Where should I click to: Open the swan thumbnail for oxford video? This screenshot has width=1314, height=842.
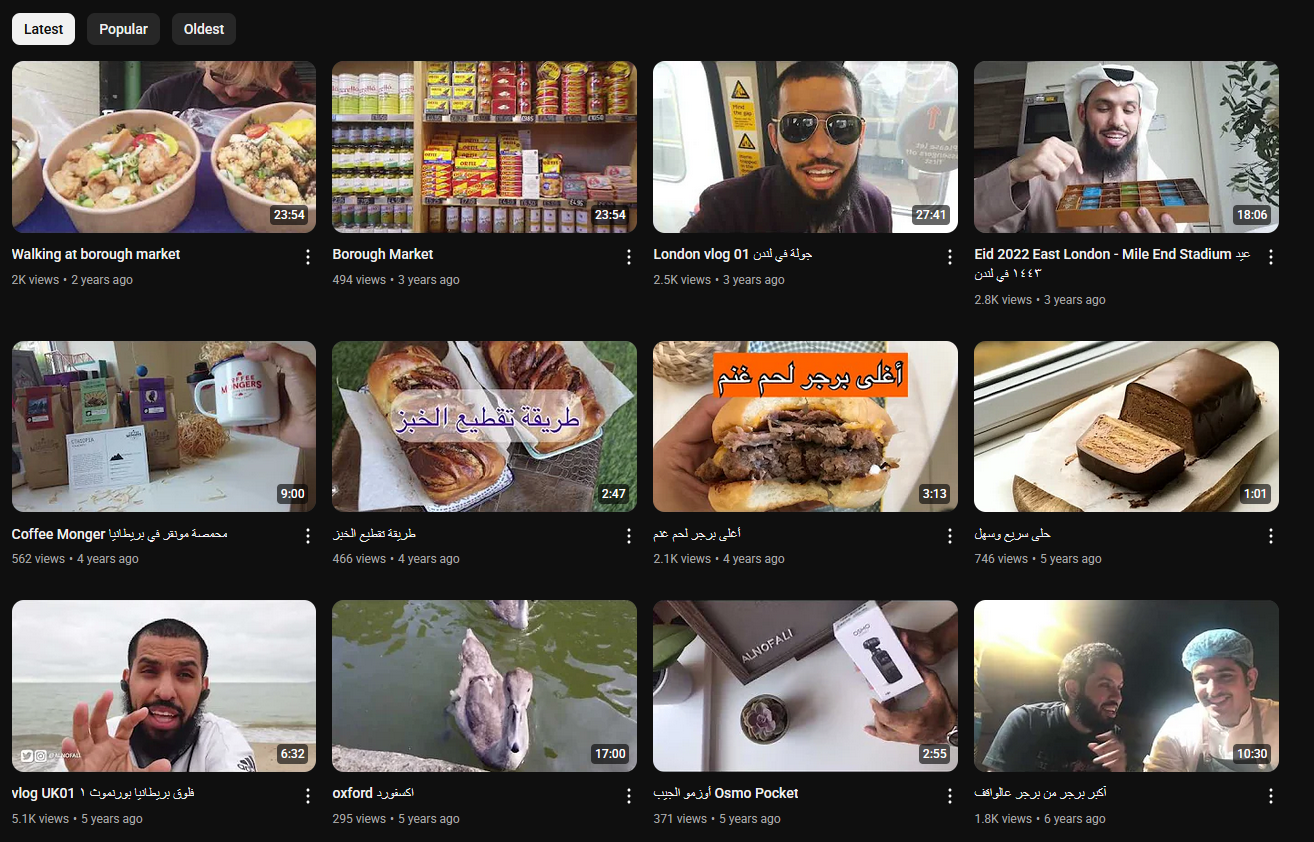pyautogui.click(x=484, y=686)
